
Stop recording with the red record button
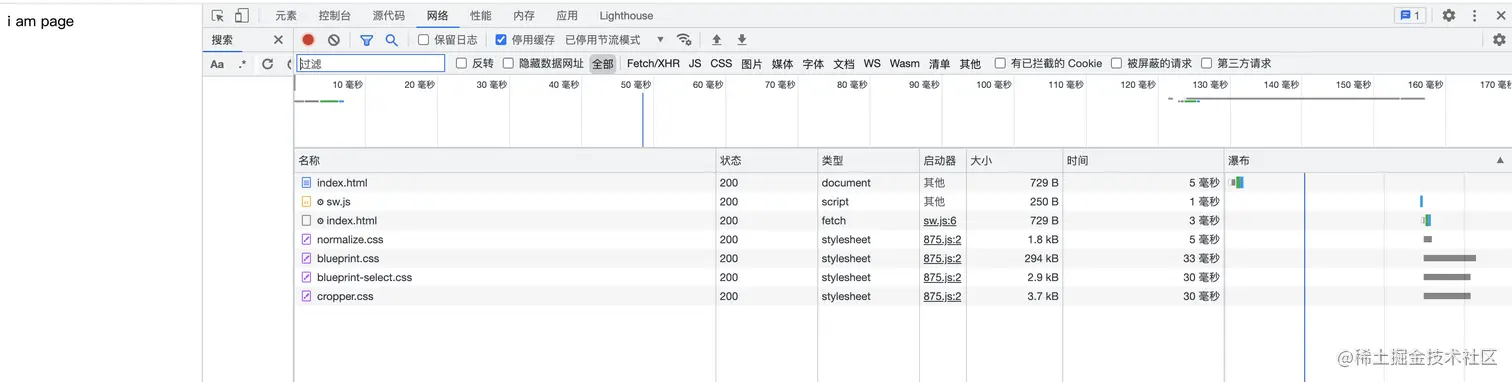pyautogui.click(x=308, y=40)
